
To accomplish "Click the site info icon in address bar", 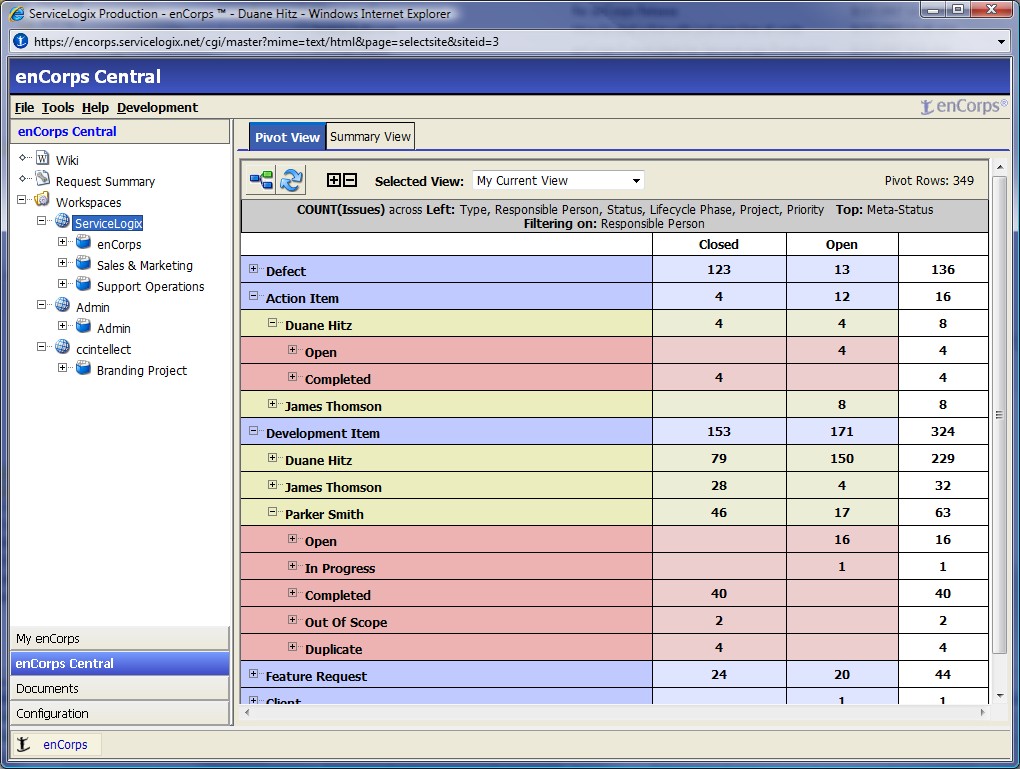I will pos(21,41).
